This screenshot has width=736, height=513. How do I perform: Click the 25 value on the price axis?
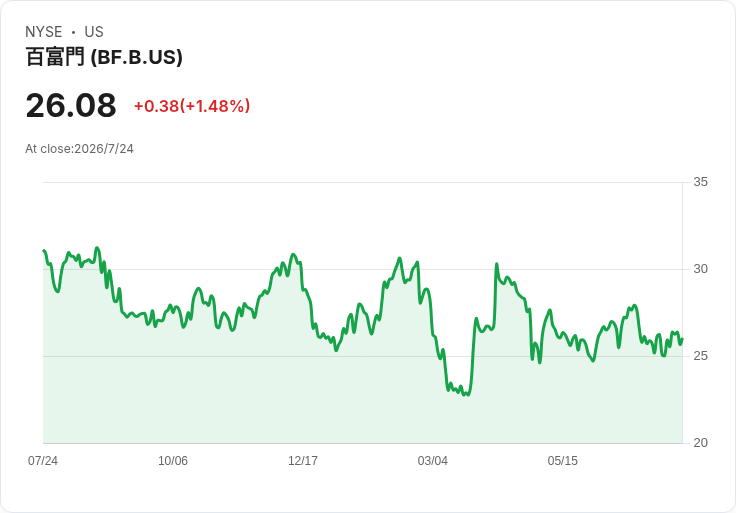[x=700, y=356]
